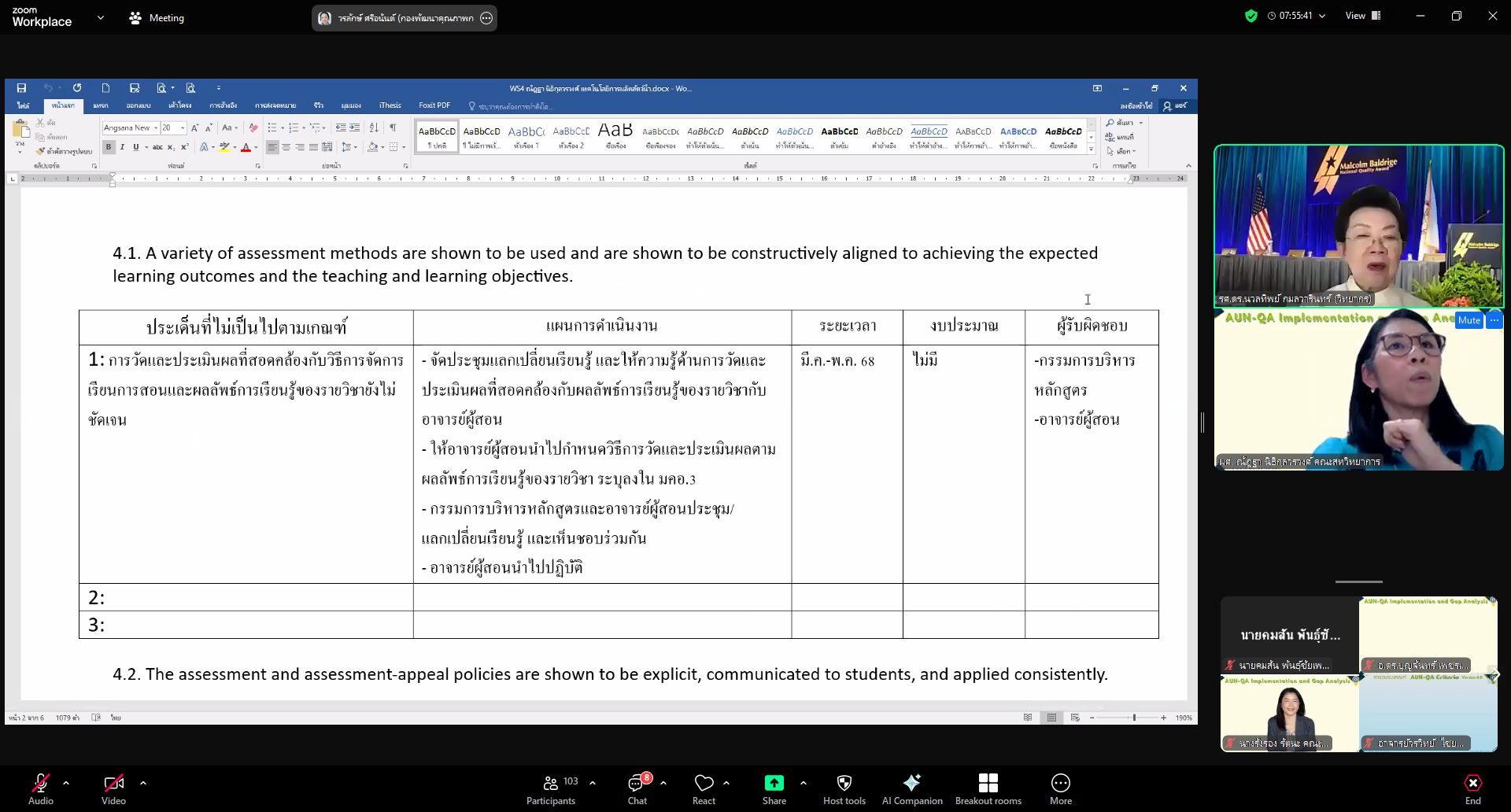Image resolution: width=1511 pixels, height=812 pixels.
Task: Expand Video options caret in Zoom
Action: click(143, 783)
